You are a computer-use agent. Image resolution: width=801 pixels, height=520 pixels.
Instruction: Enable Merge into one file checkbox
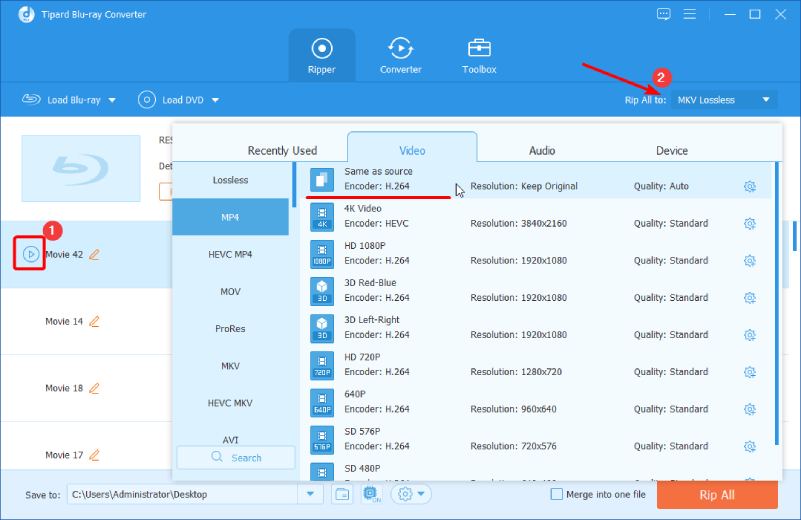[x=557, y=494]
